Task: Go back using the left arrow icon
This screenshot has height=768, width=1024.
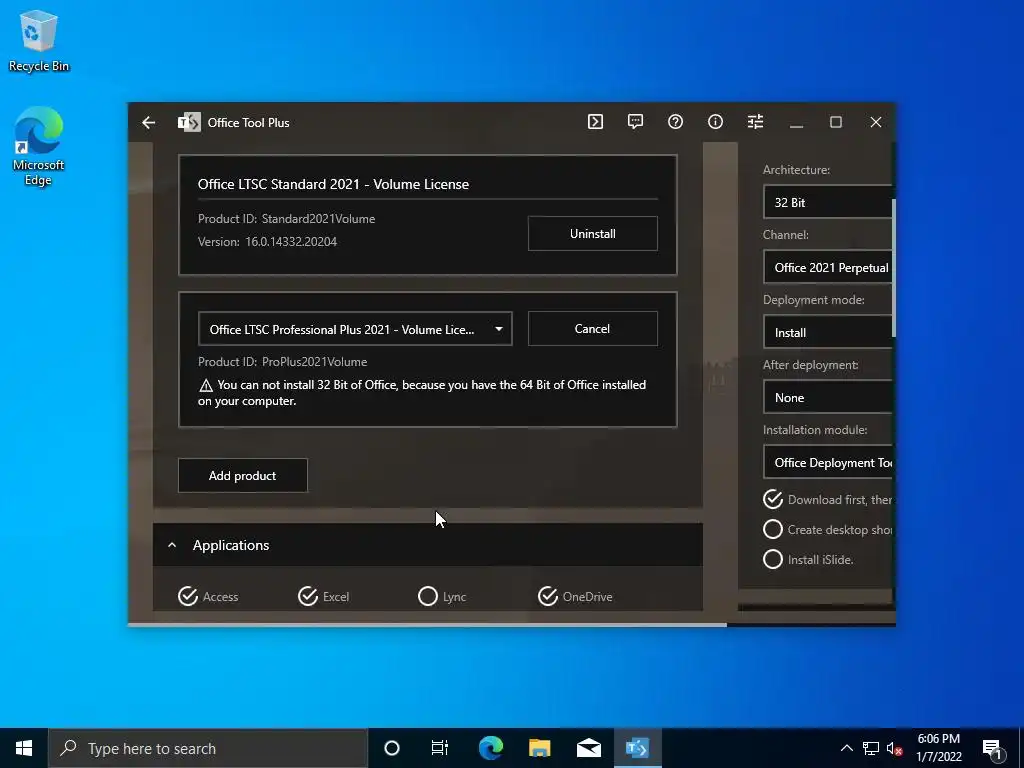Action: coord(148,122)
